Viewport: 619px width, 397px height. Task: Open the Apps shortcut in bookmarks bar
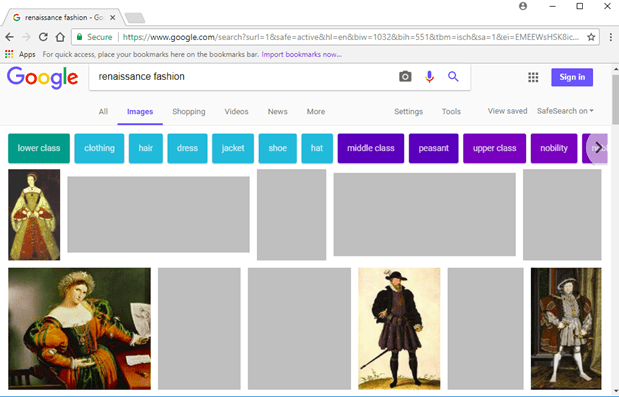[x=20, y=54]
